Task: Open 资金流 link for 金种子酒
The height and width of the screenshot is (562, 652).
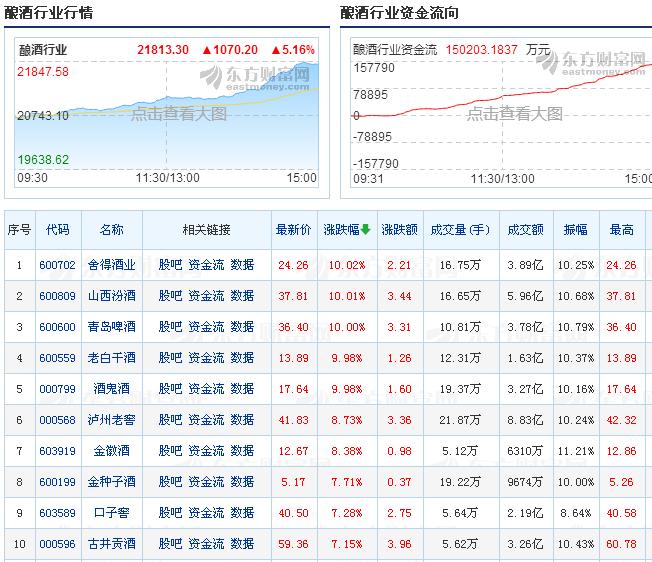Action: coord(206,482)
